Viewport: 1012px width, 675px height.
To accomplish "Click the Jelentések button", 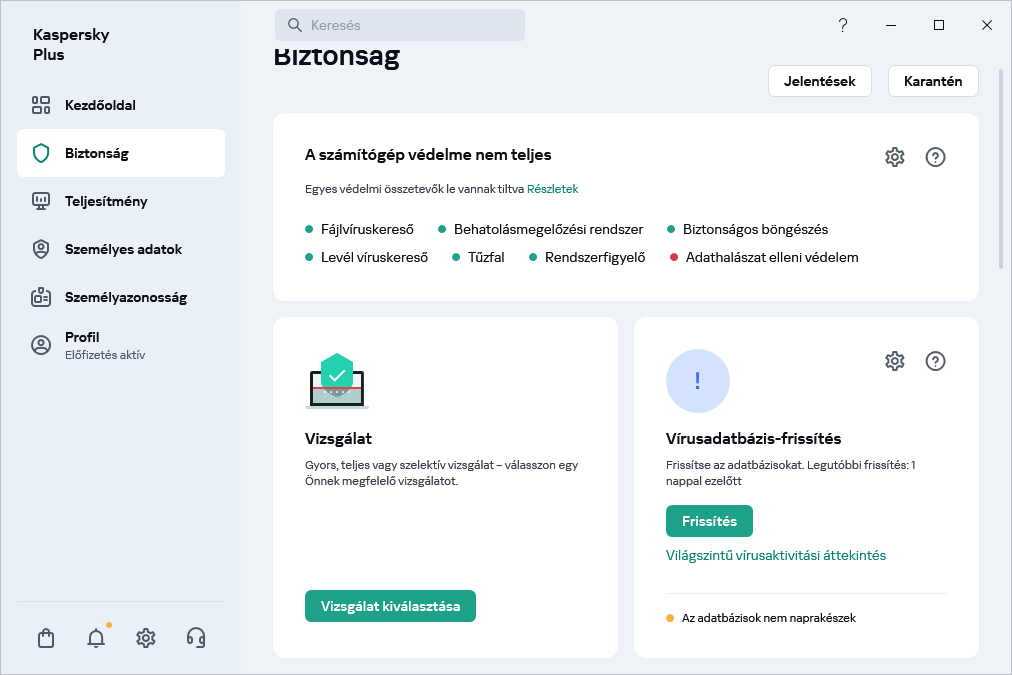I will click(819, 82).
